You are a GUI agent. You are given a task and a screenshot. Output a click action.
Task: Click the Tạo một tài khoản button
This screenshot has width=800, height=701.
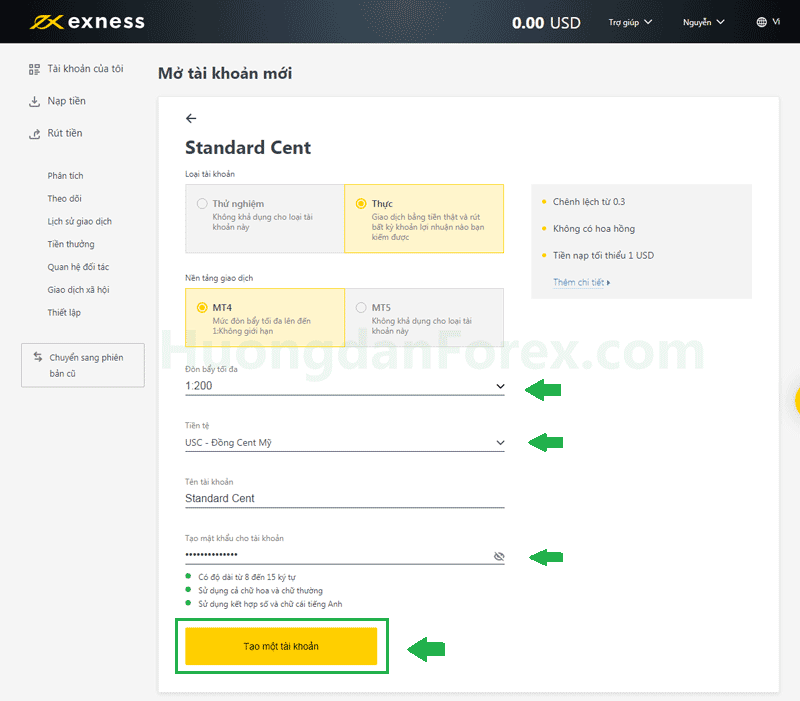click(x=281, y=646)
